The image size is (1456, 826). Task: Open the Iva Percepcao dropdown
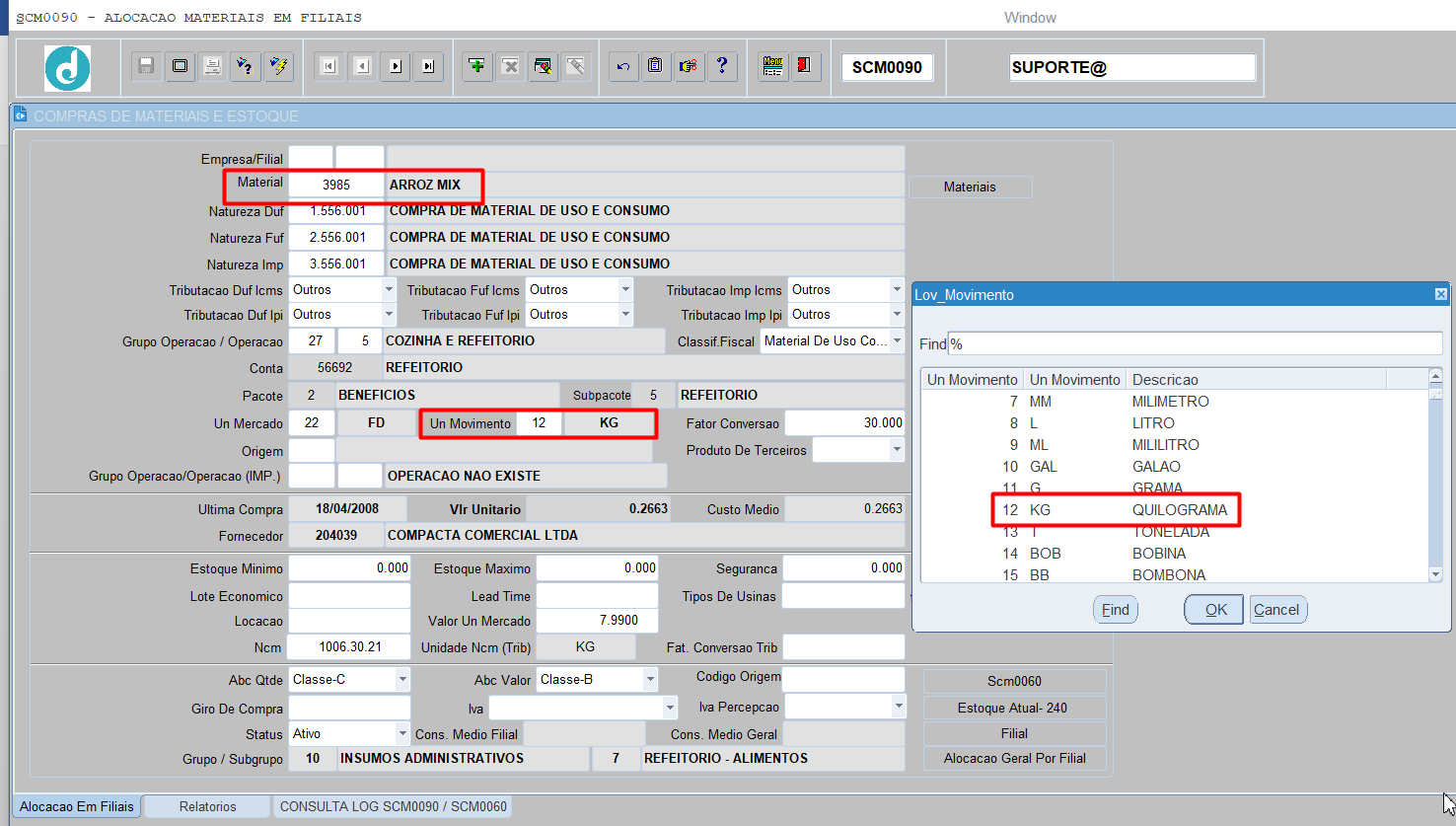click(899, 706)
